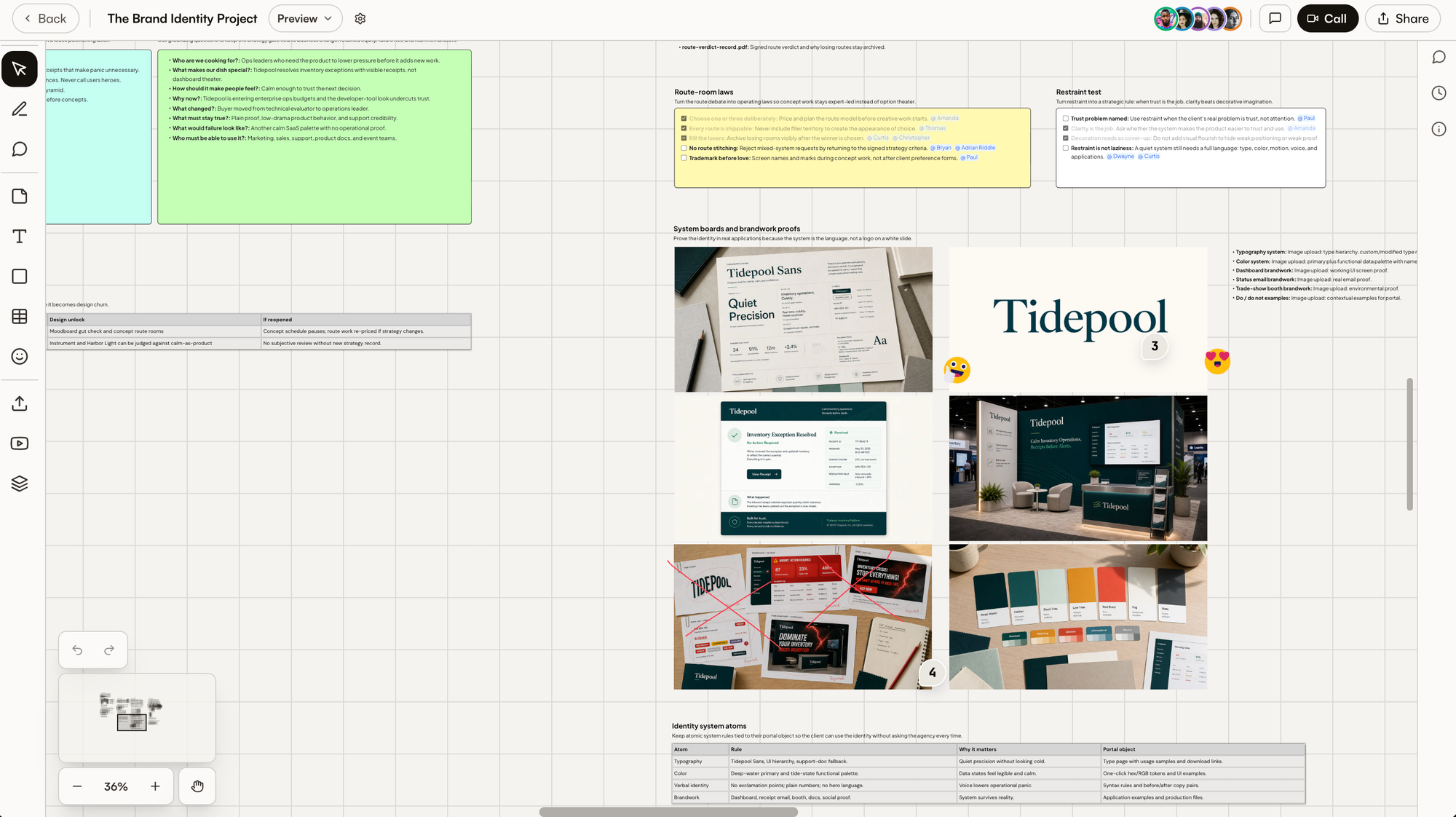Uncheck 'Kill the losers' item
Image resolution: width=1456 pixels, height=817 pixels.
[684, 138]
